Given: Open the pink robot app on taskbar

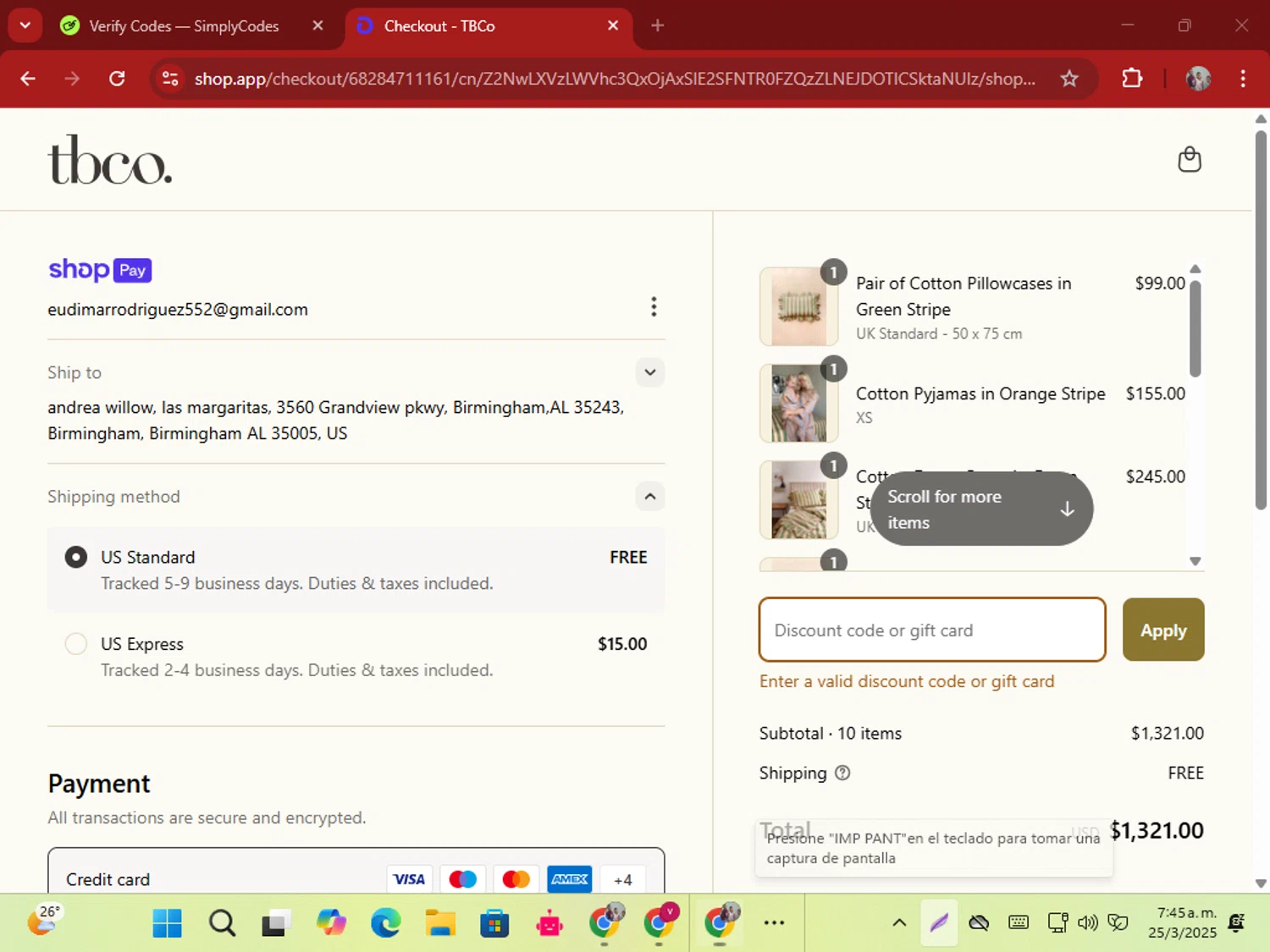Looking at the screenshot, I should coord(549,923).
